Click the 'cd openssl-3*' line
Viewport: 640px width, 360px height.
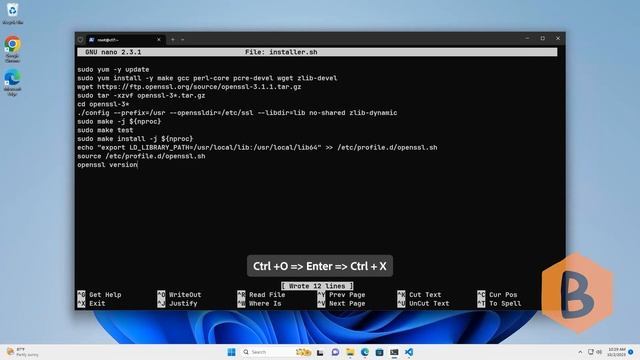[x=103, y=104]
